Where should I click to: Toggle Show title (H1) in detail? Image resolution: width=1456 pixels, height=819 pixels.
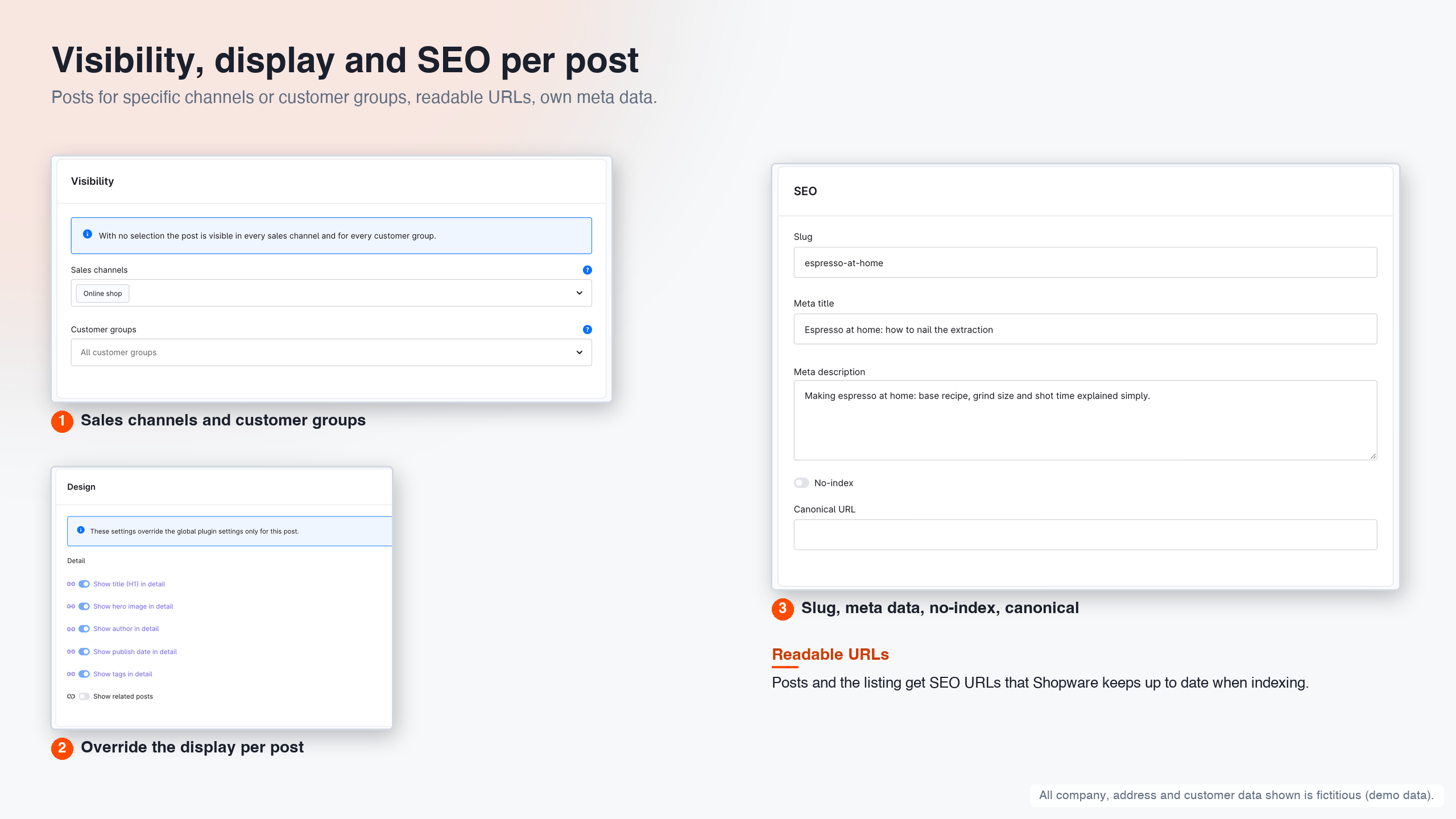pos(84,584)
